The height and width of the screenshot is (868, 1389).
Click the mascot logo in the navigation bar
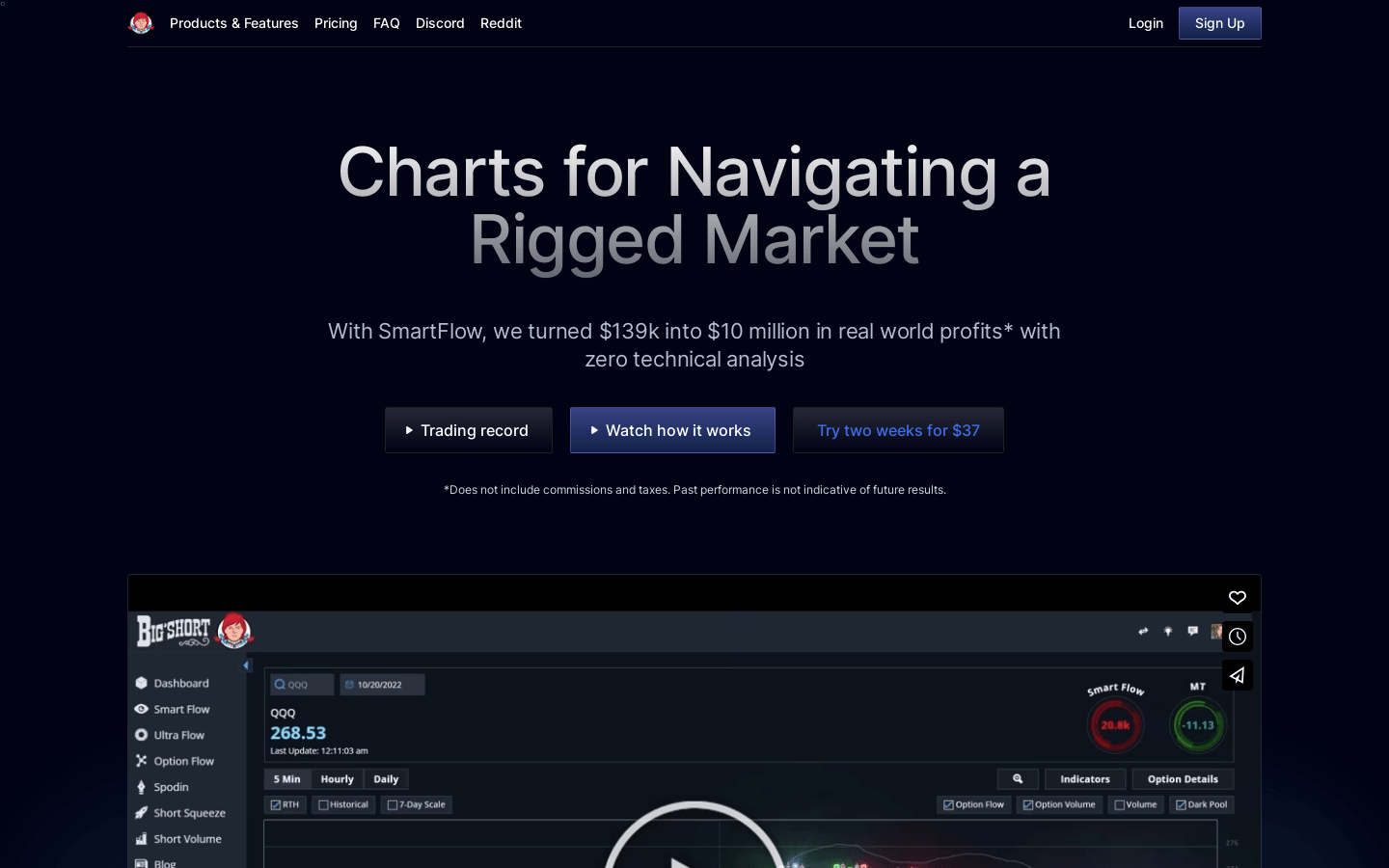point(141,23)
